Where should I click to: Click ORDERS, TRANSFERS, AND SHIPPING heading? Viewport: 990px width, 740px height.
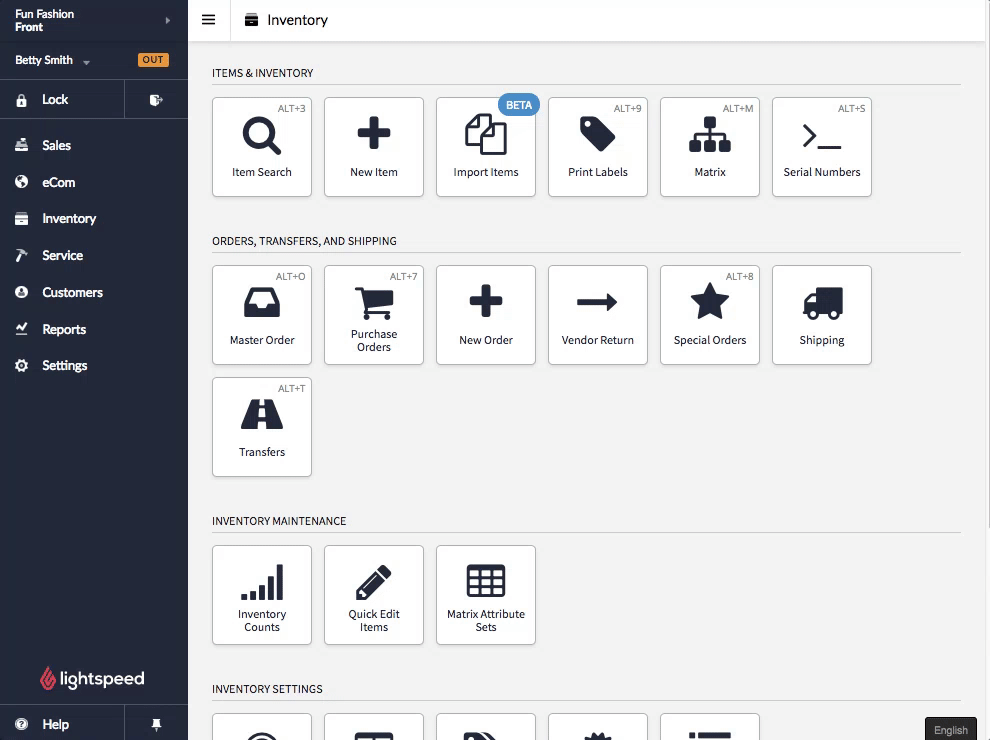304,241
